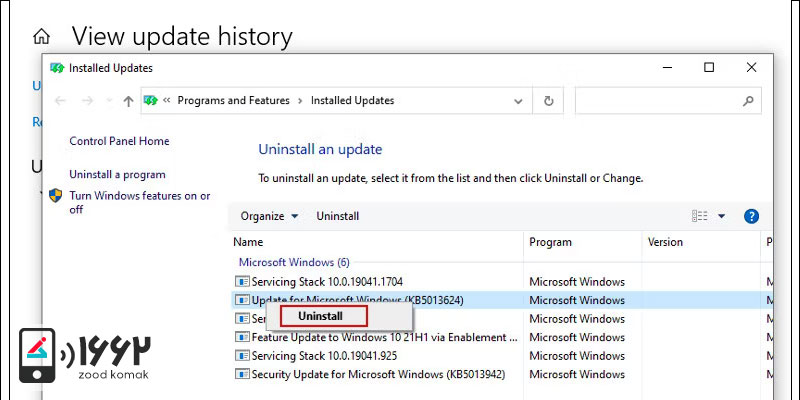Maximize the Installed Updates window
This screenshot has height=400, width=800.
709,67
